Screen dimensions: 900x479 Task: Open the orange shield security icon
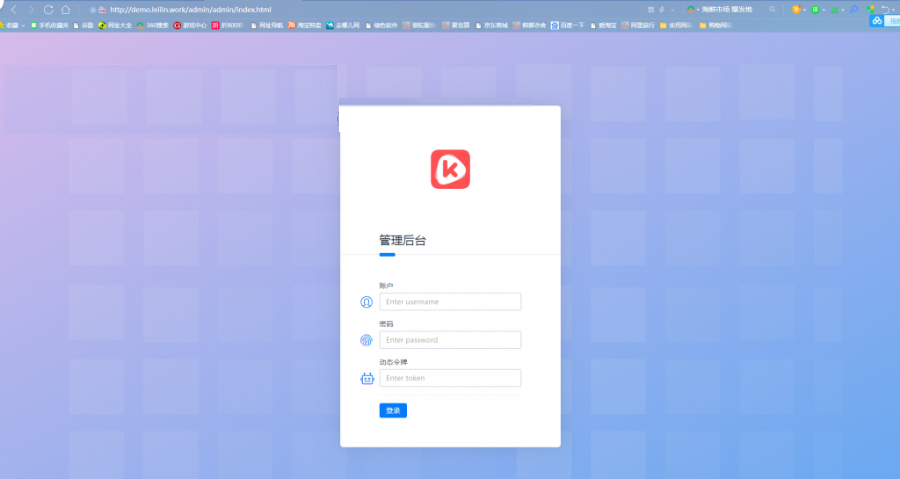(x=796, y=10)
